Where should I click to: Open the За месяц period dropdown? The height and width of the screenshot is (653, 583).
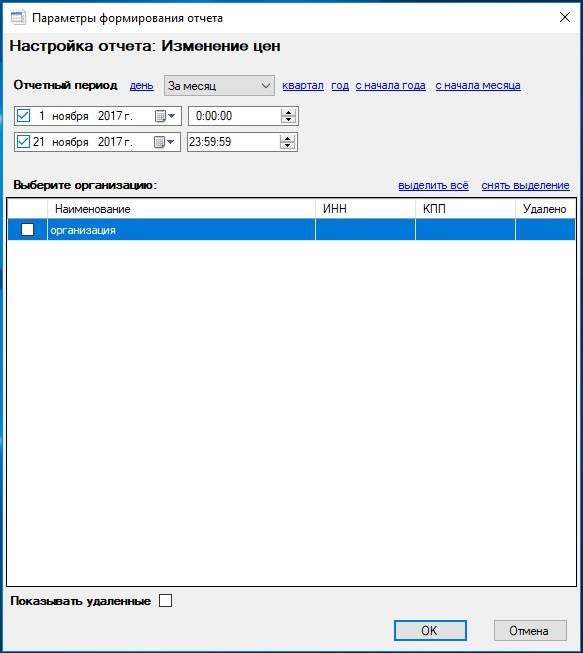point(219,86)
